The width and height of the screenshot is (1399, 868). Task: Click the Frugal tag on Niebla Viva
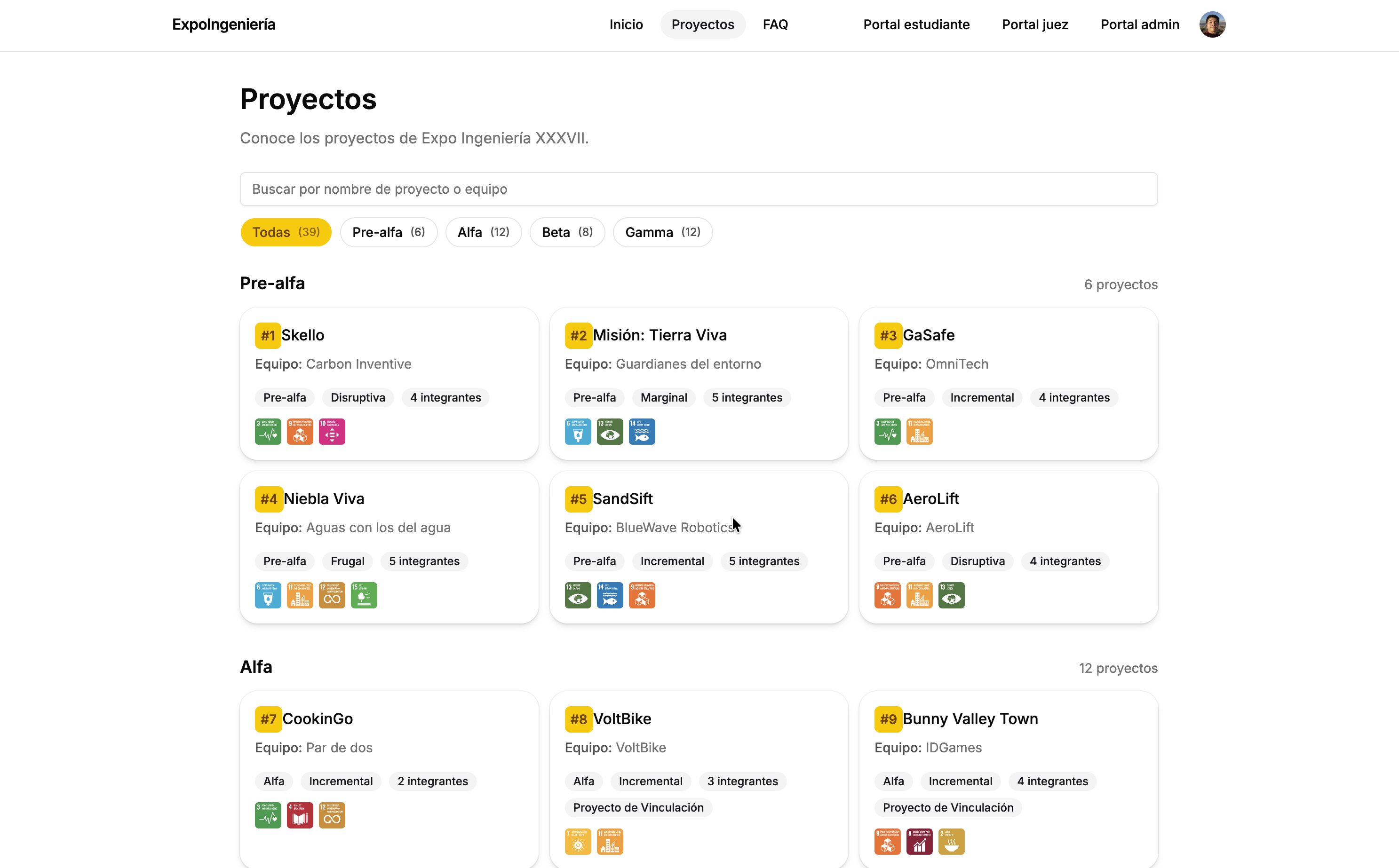348,561
